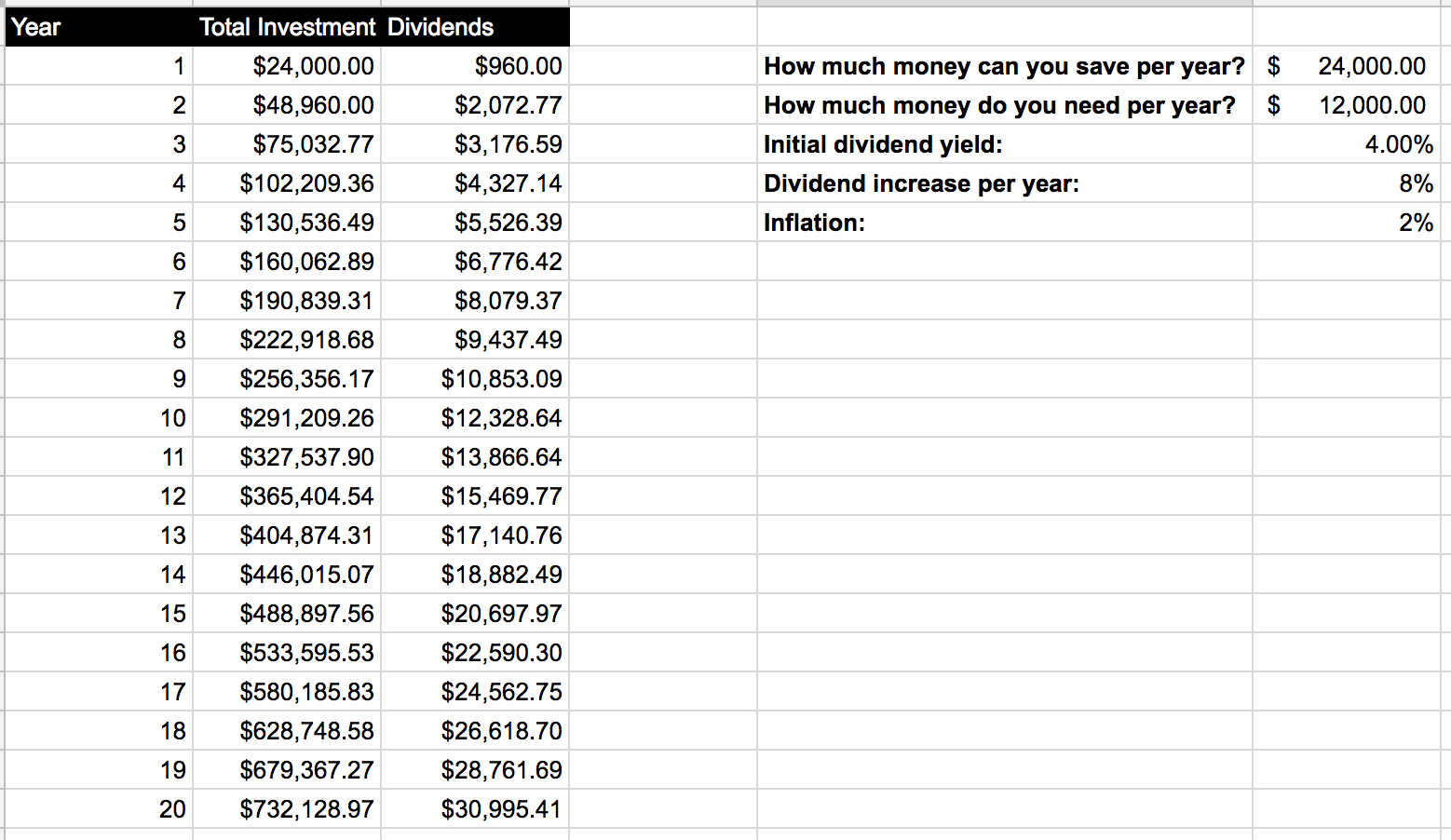Click the 'How much money can you save' label
Viewport: 1451px width, 840px height.
[x=1004, y=66]
